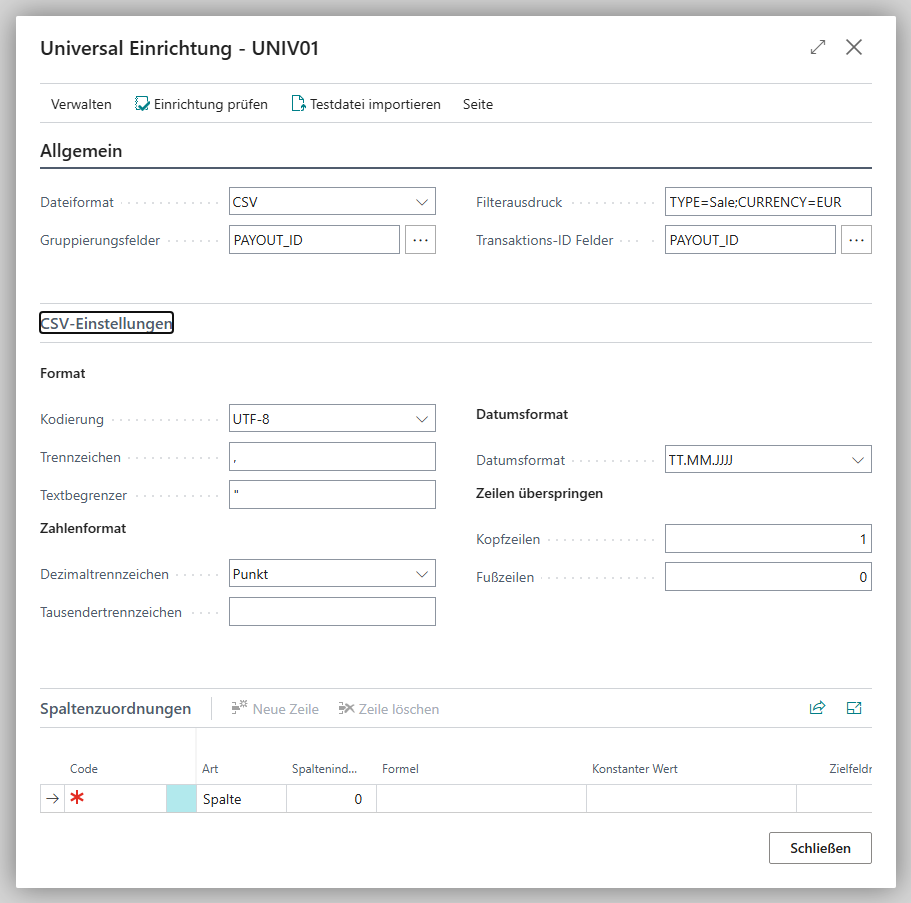Viewport: 911px width, 903px height.
Task: Click the empty Formel cell
Action: point(481,798)
